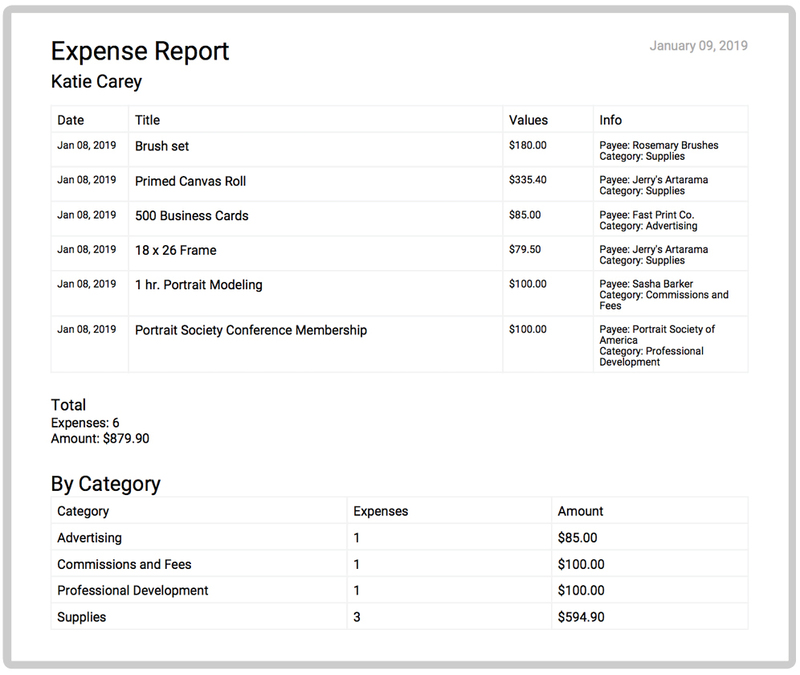Select the 500 Business Cards entry
This screenshot has height=675, width=800.
tap(191, 215)
